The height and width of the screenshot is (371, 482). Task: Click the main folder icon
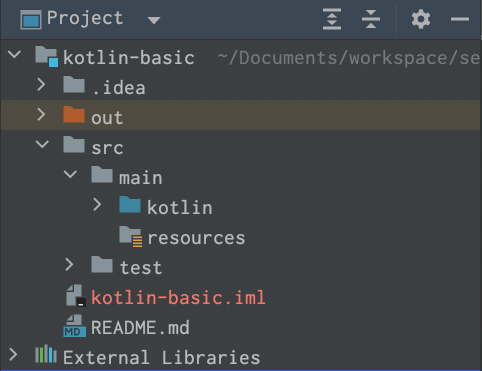click(102, 175)
